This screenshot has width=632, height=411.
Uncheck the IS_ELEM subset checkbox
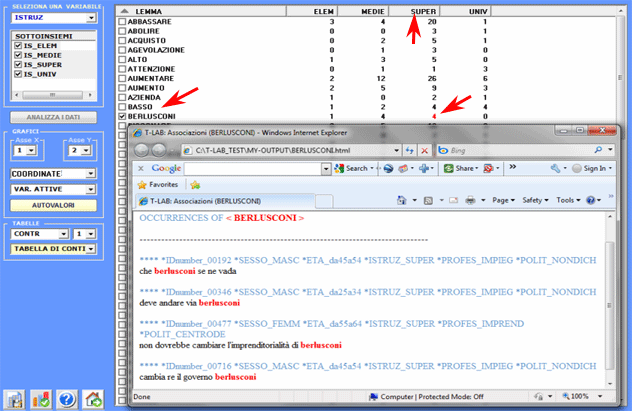(18, 46)
